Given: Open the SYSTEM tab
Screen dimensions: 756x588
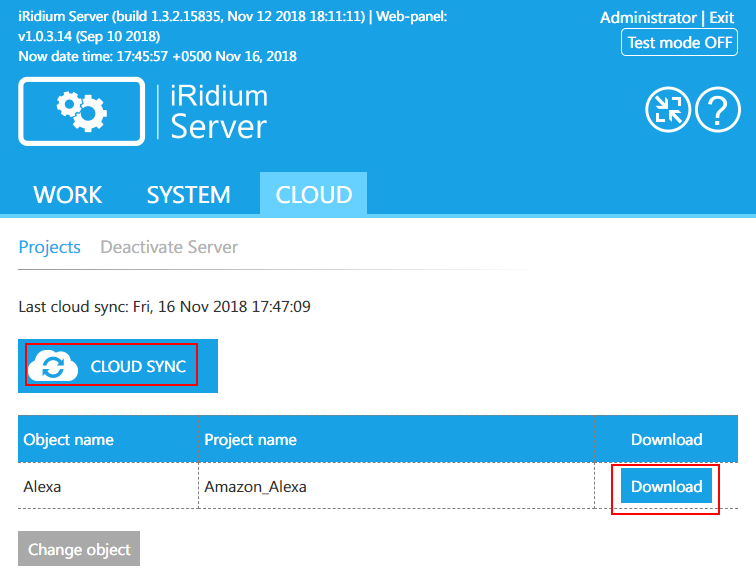Looking at the screenshot, I should tap(188, 194).
